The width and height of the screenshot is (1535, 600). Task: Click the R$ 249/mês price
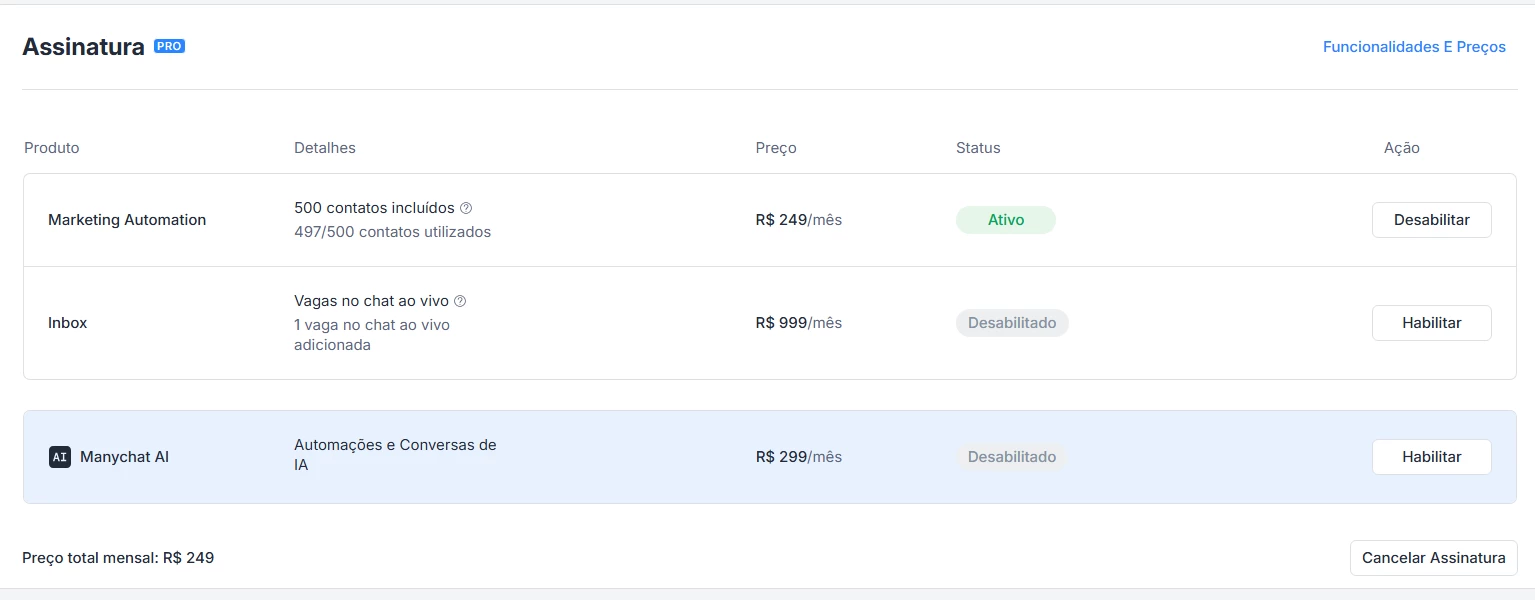click(x=799, y=220)
